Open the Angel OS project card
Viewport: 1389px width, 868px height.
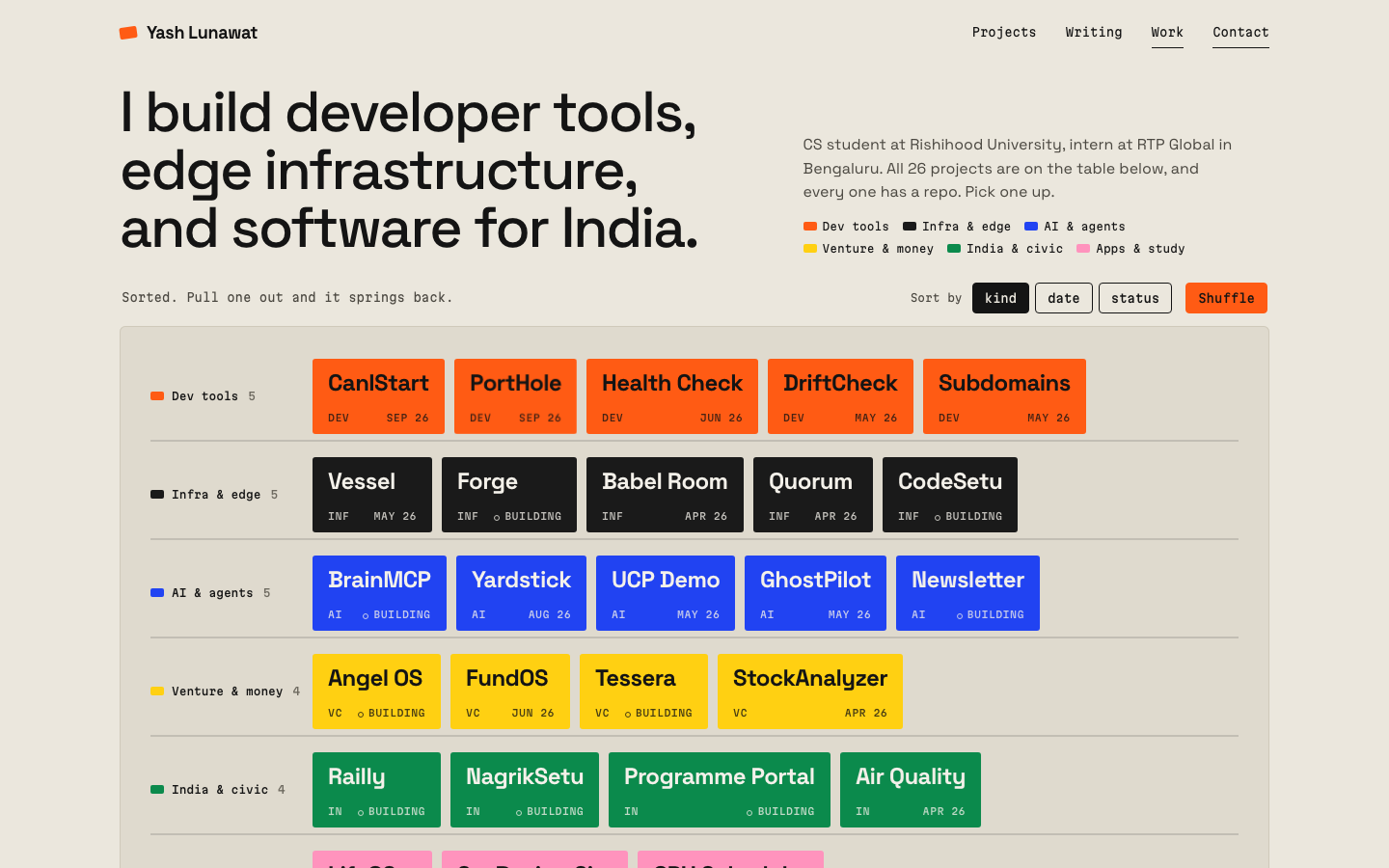376,692
